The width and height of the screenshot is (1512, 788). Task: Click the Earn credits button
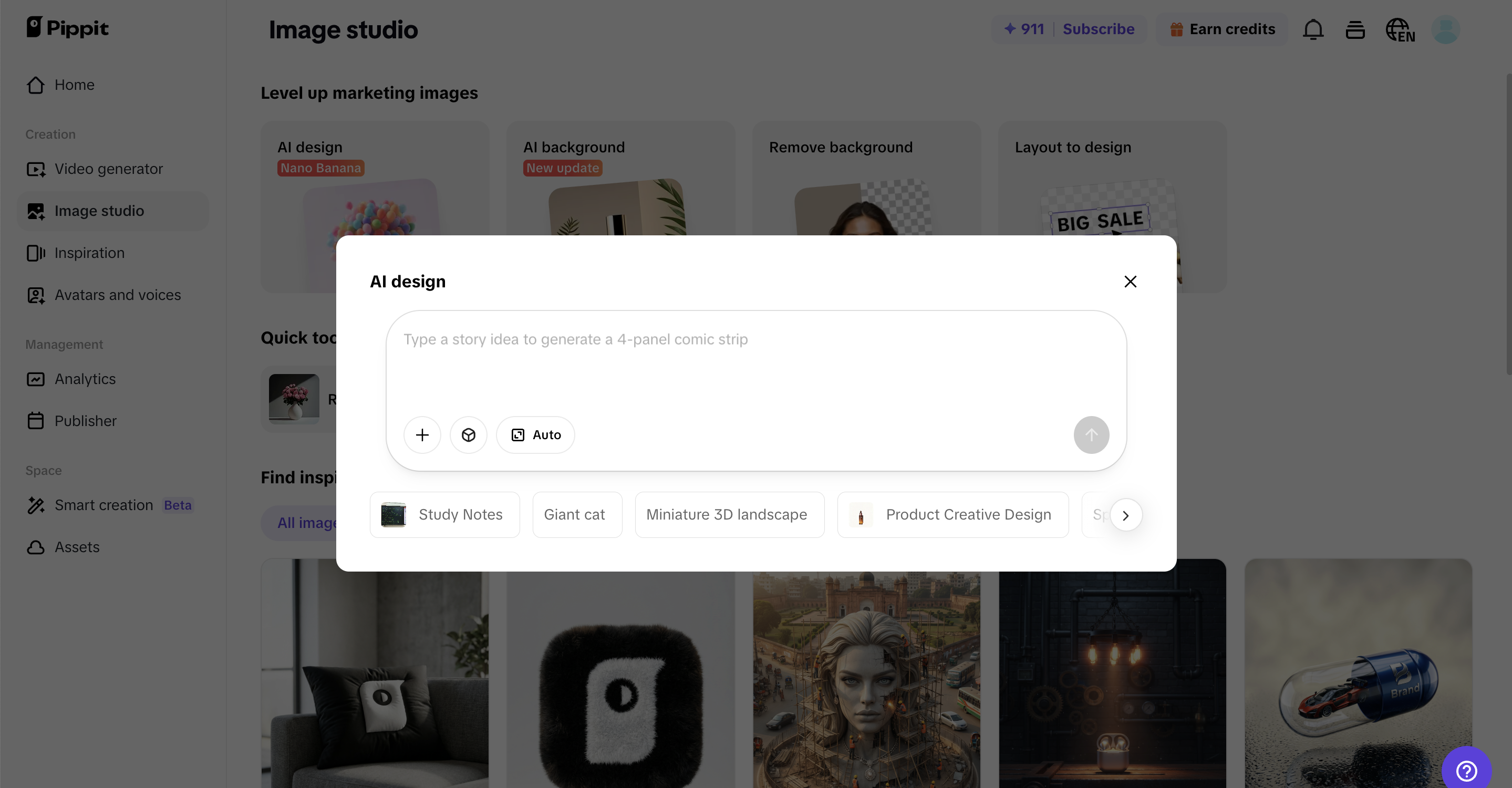pos(1222,29)
